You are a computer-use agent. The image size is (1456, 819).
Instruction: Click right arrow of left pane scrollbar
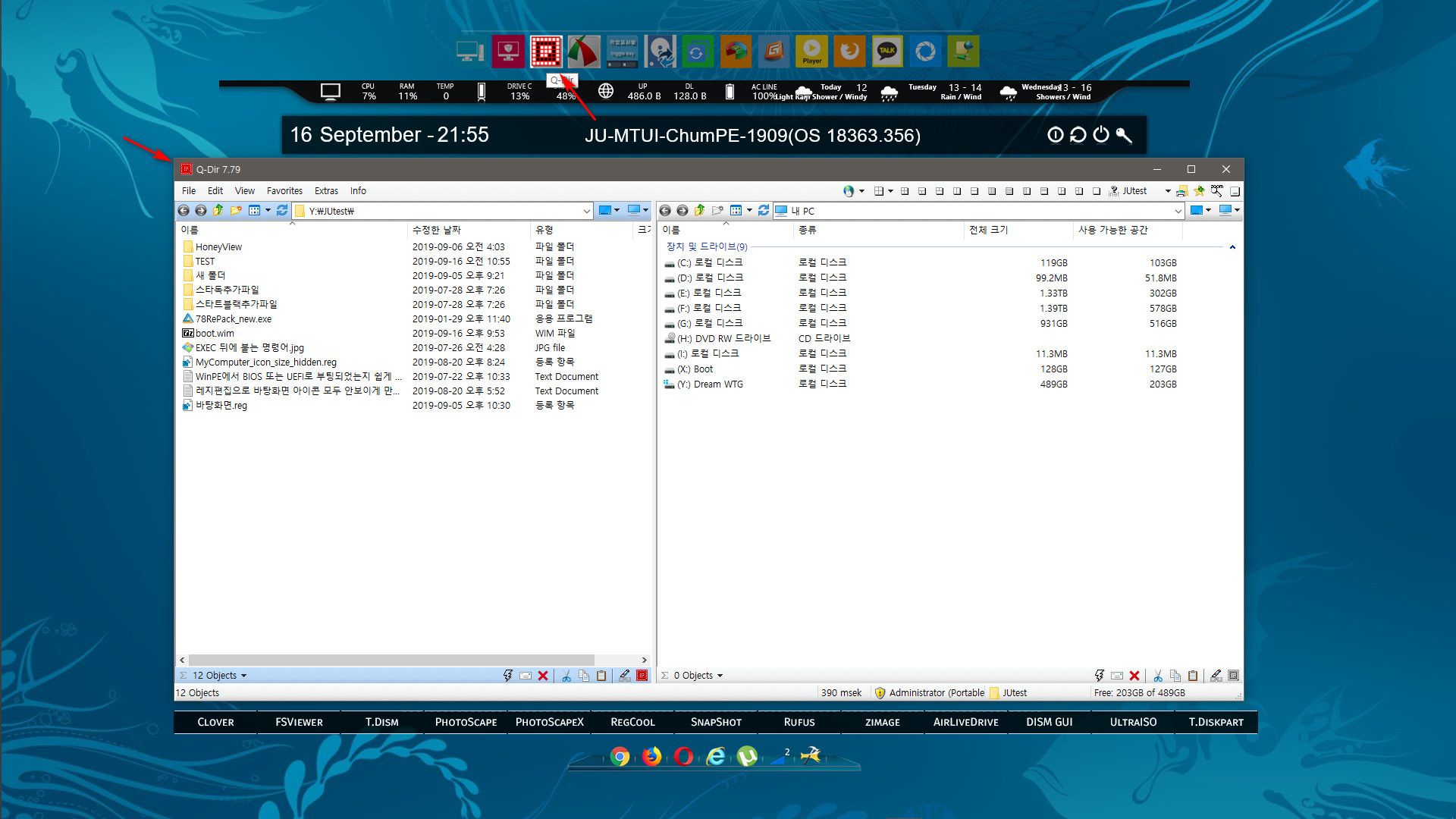click(x=645, y=661)
